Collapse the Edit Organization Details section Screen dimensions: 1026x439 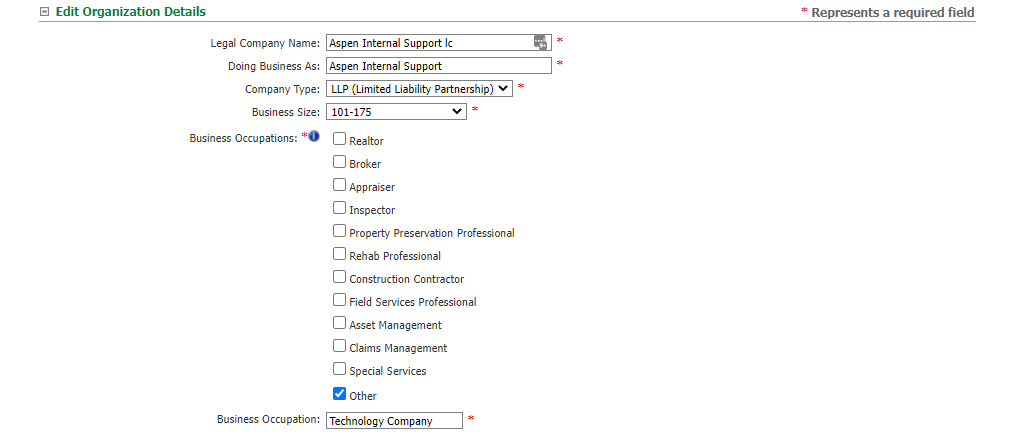[x=44, y=12]
